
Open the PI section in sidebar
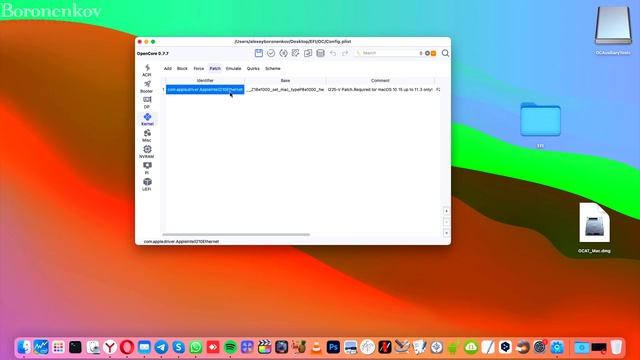pos(147,168)
